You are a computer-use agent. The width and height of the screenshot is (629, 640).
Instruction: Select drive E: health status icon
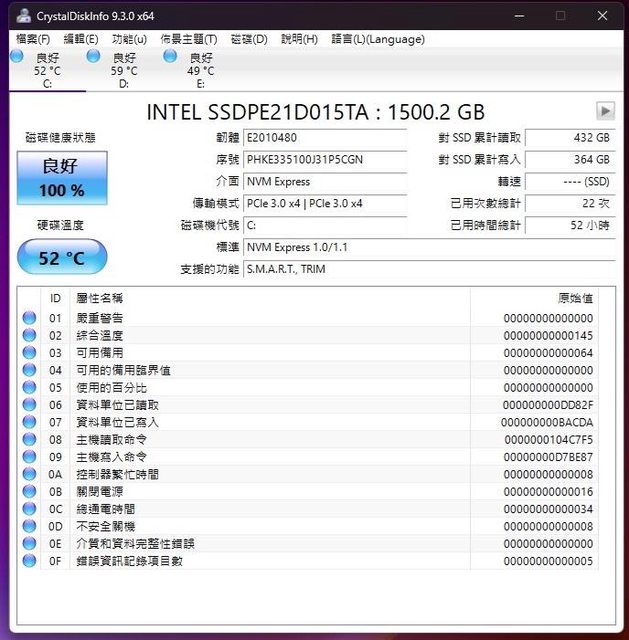[170, 57]
